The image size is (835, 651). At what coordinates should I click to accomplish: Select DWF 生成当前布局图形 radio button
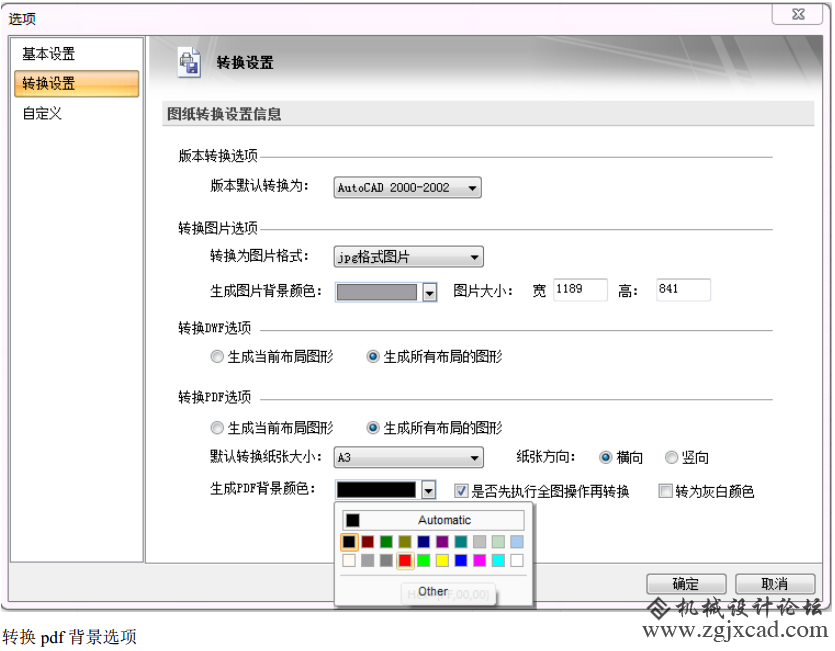[x=217, y=356]
